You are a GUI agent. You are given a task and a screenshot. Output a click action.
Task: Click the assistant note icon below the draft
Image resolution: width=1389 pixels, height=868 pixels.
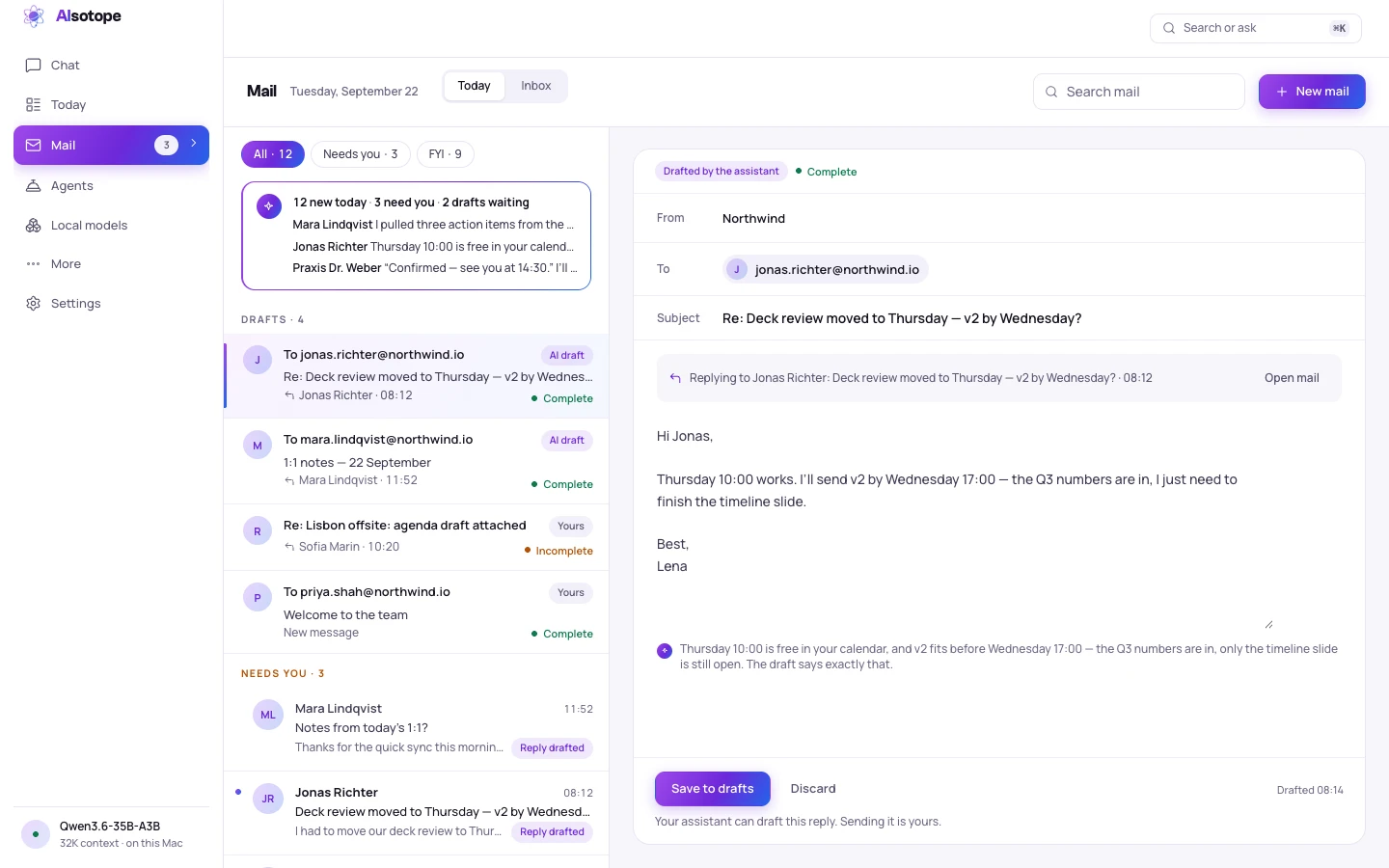[665, 651]
